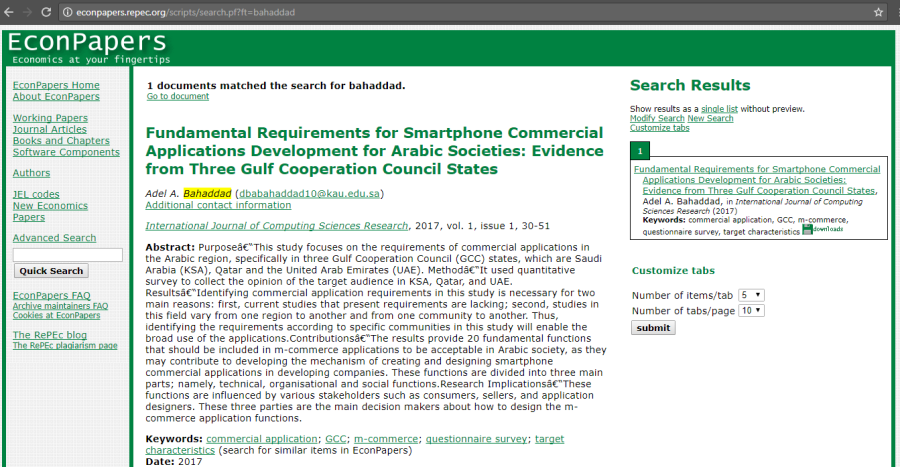Open About EconPapers link
The image size is (900, 467).
click(56, 96)
